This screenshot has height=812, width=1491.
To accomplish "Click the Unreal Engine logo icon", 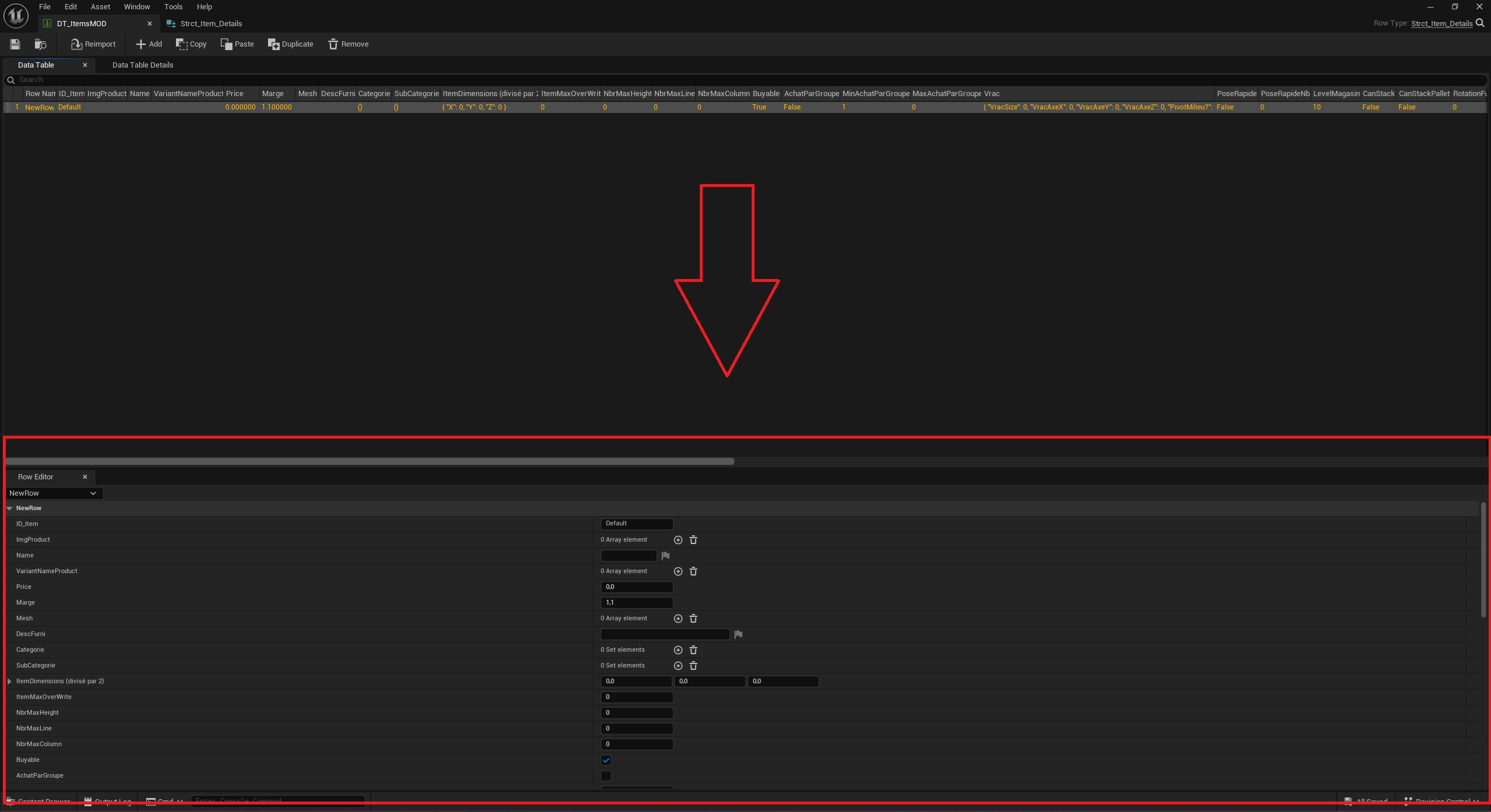I will (16, 16).
